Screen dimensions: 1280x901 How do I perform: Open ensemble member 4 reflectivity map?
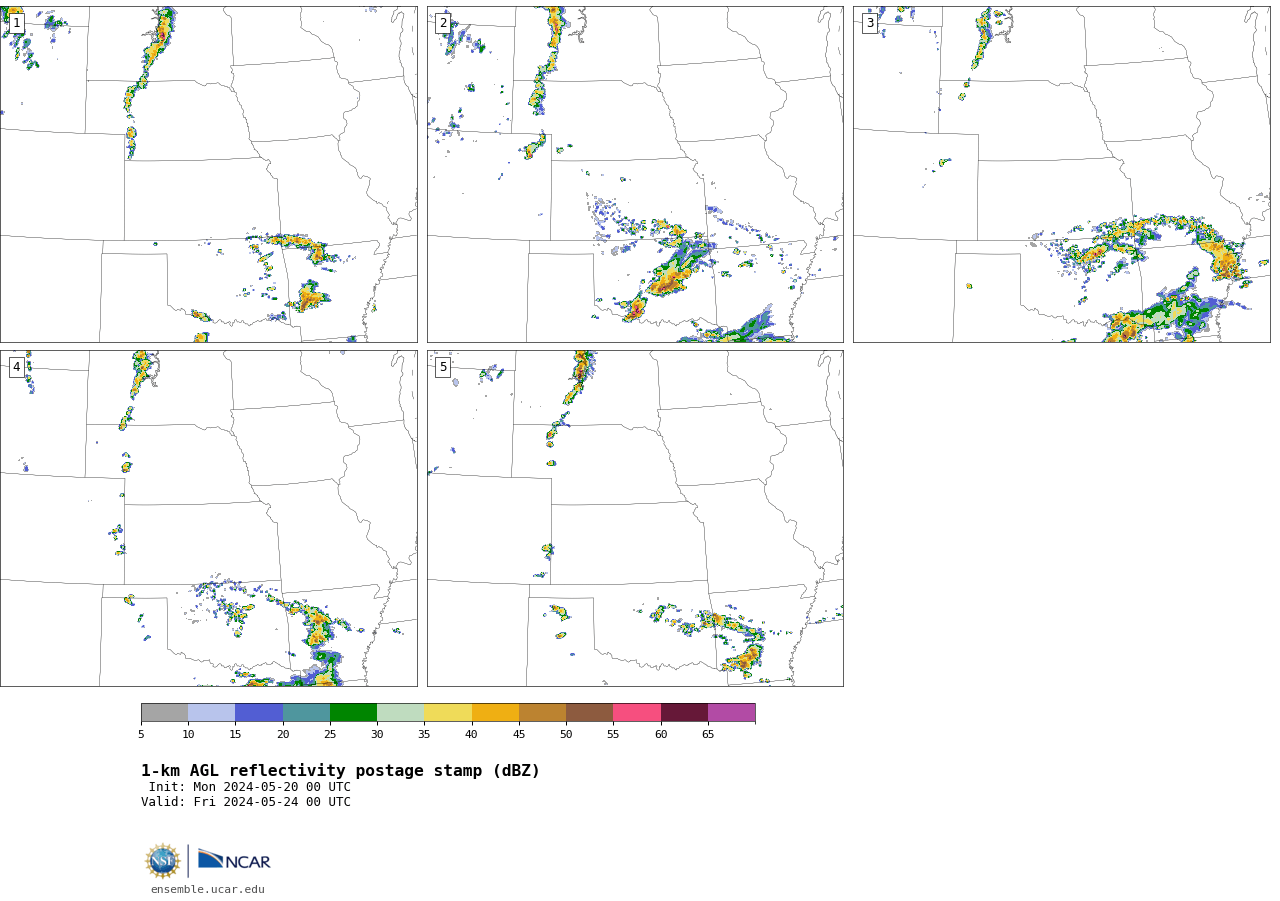coord(208,518)
